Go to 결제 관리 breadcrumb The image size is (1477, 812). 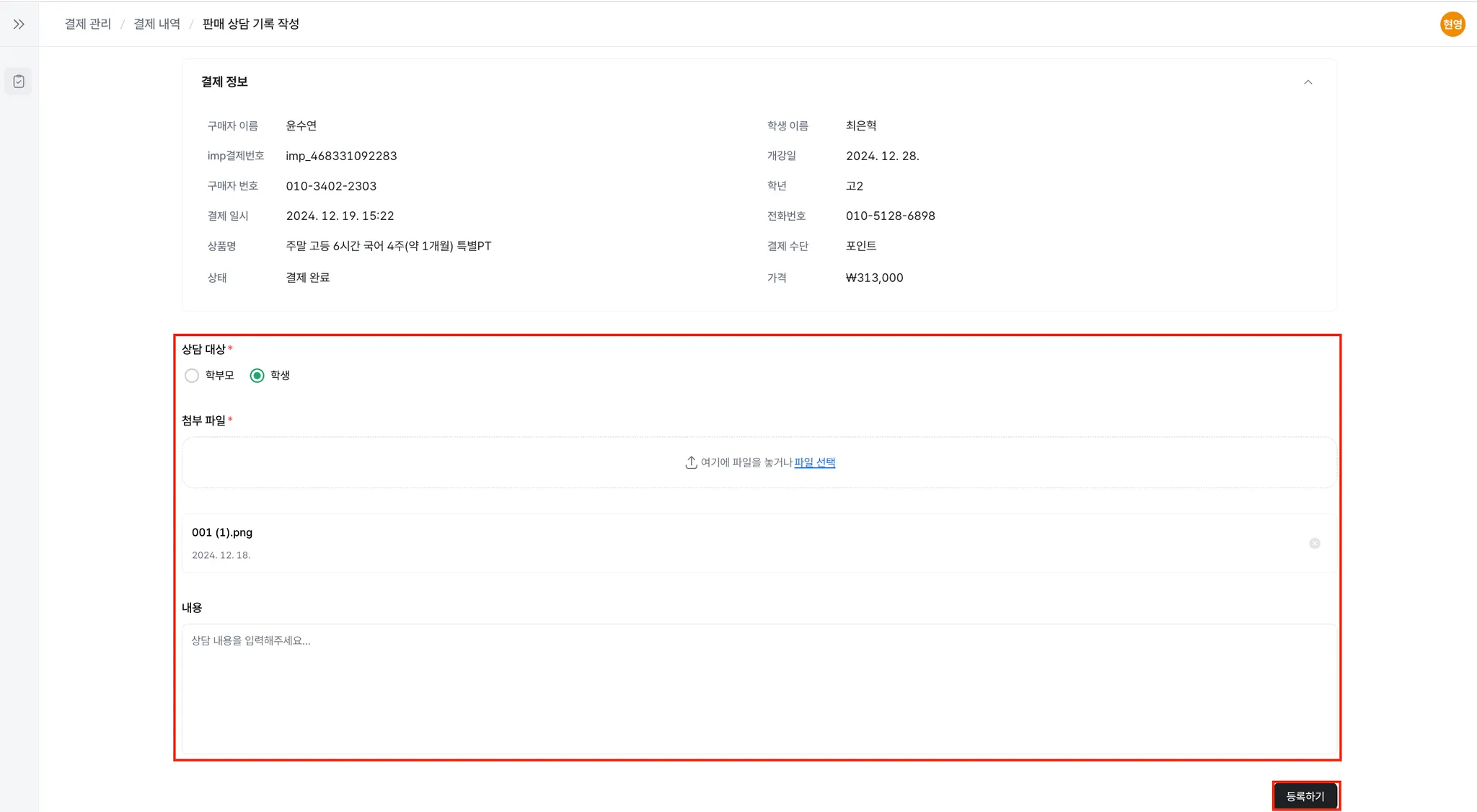point(88,24)
